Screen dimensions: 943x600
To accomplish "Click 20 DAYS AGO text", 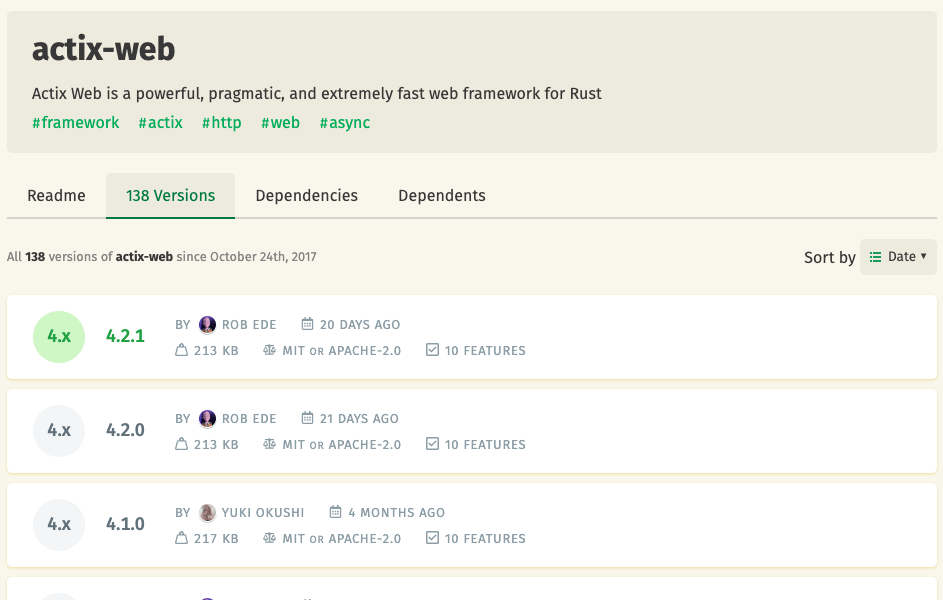I will click(360, 325).
